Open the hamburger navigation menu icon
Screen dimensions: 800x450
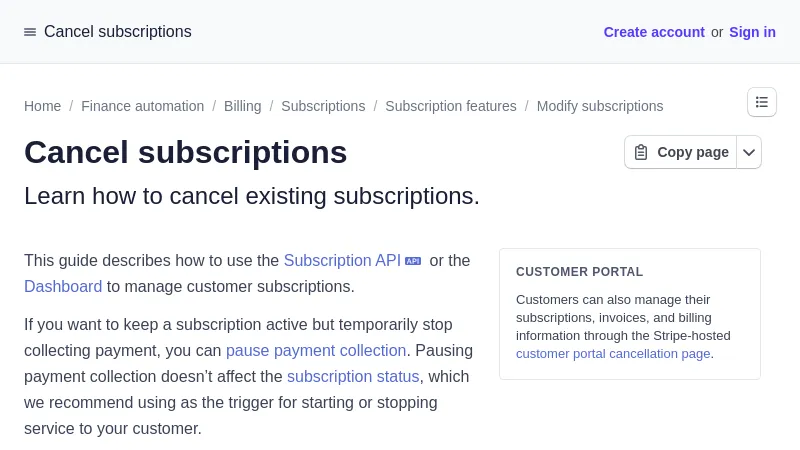coord(30,32)
